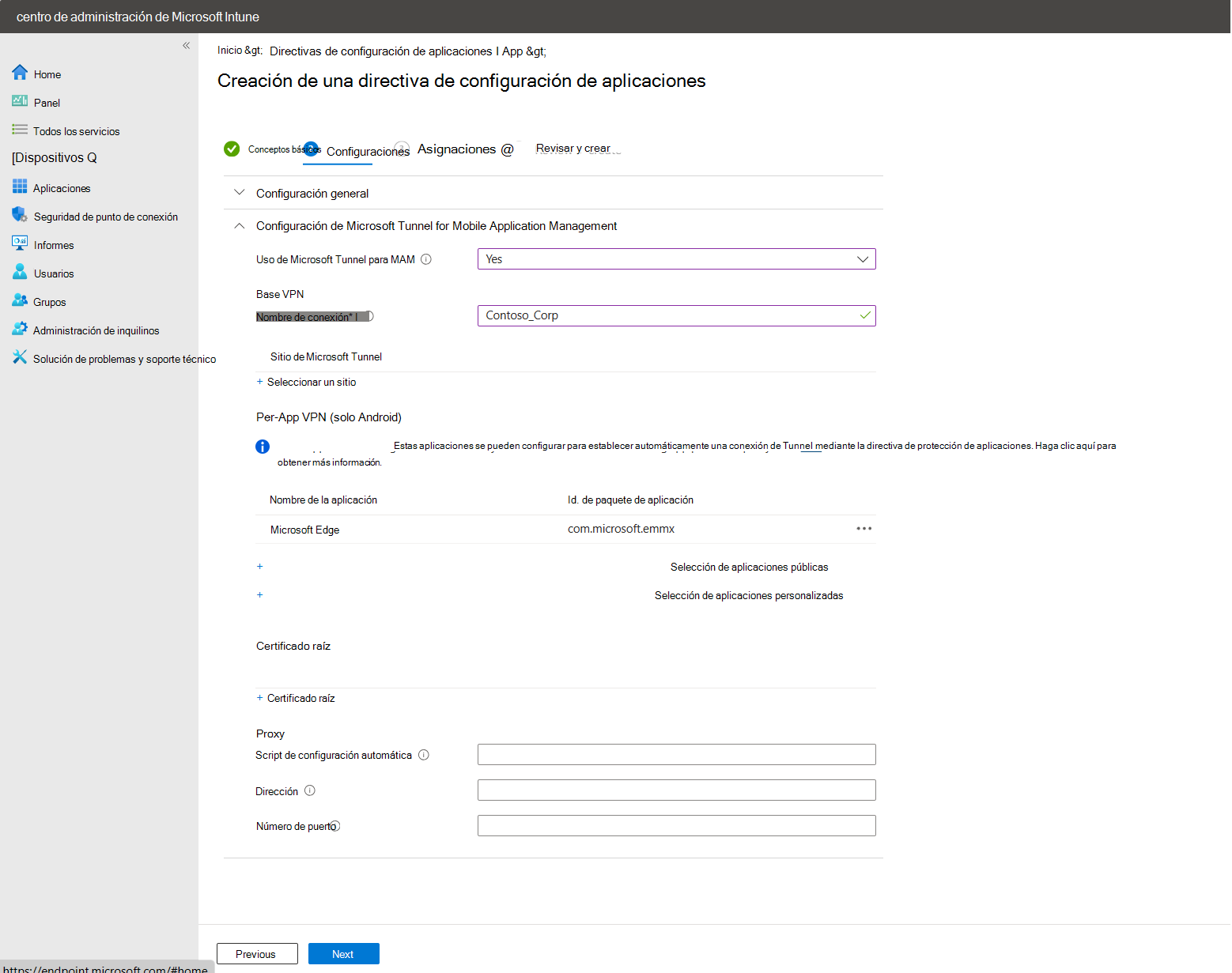Viewport: 1232px width, 973px height.
Task: Click the com.microsoft.emmx package ID
Action: [x=621, y=529]
